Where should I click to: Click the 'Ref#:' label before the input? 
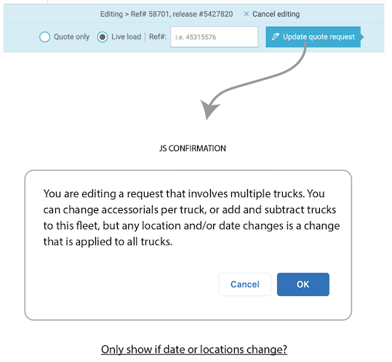(x=158, y=37)
